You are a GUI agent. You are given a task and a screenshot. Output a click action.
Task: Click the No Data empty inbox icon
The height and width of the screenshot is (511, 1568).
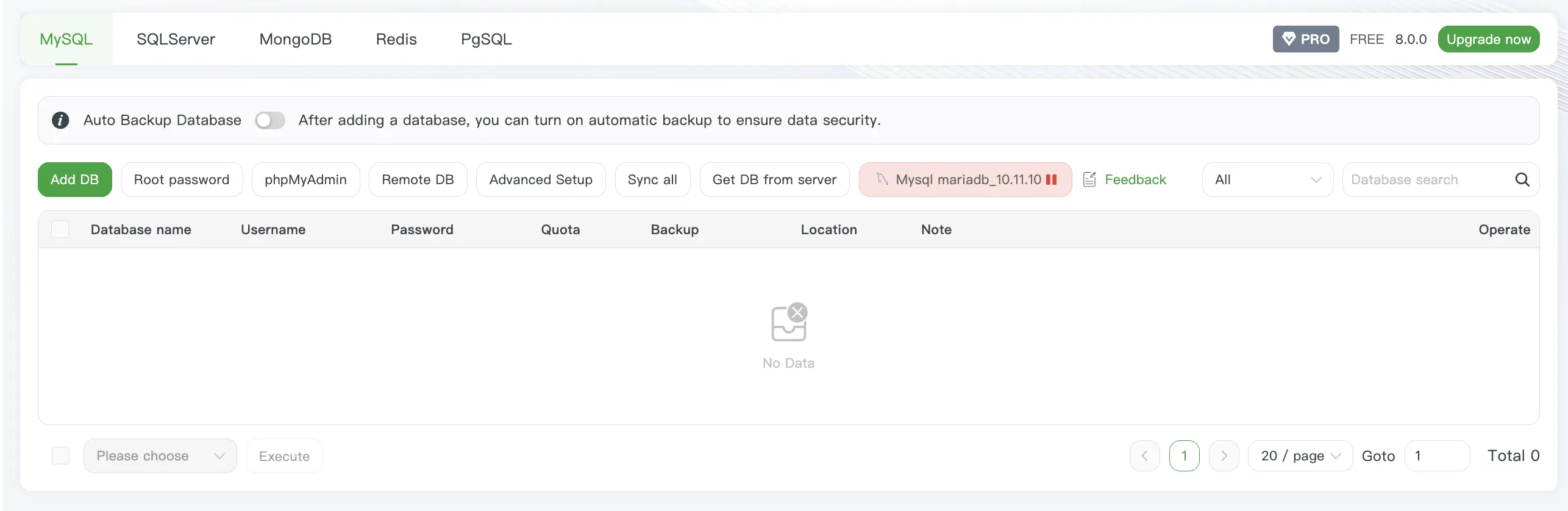789,322
